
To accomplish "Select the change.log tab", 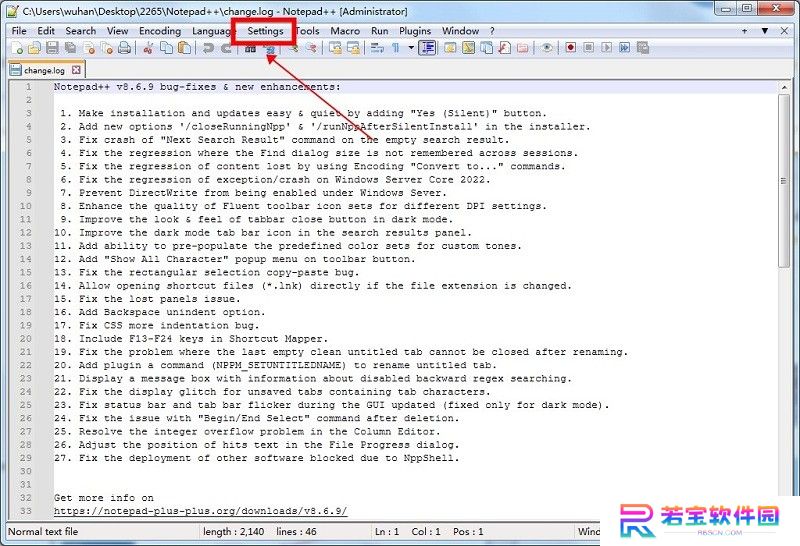I will [x=45, y=70].
